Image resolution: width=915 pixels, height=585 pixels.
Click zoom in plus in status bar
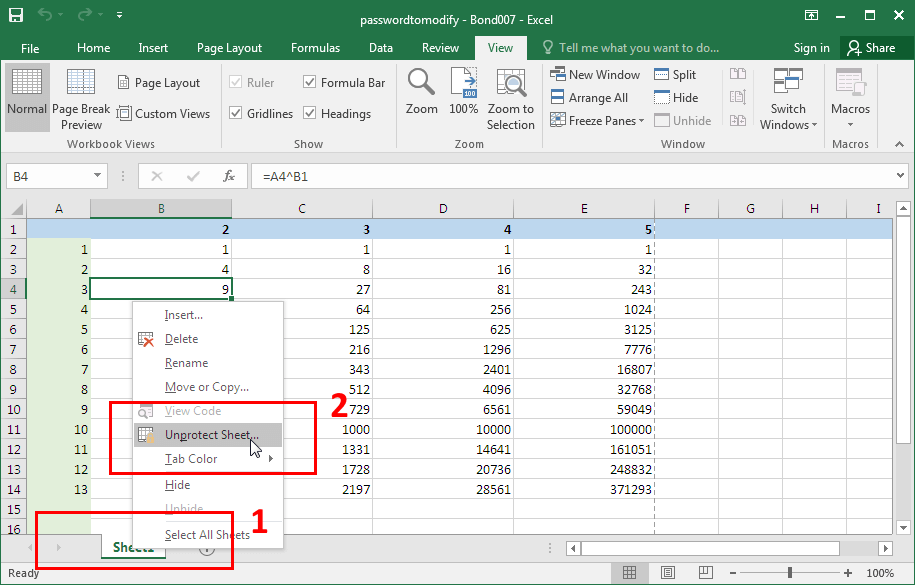click(847, 573)
